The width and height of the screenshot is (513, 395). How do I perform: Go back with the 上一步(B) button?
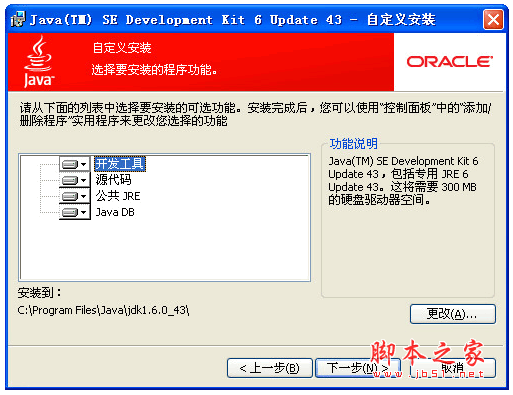point(270,368)
